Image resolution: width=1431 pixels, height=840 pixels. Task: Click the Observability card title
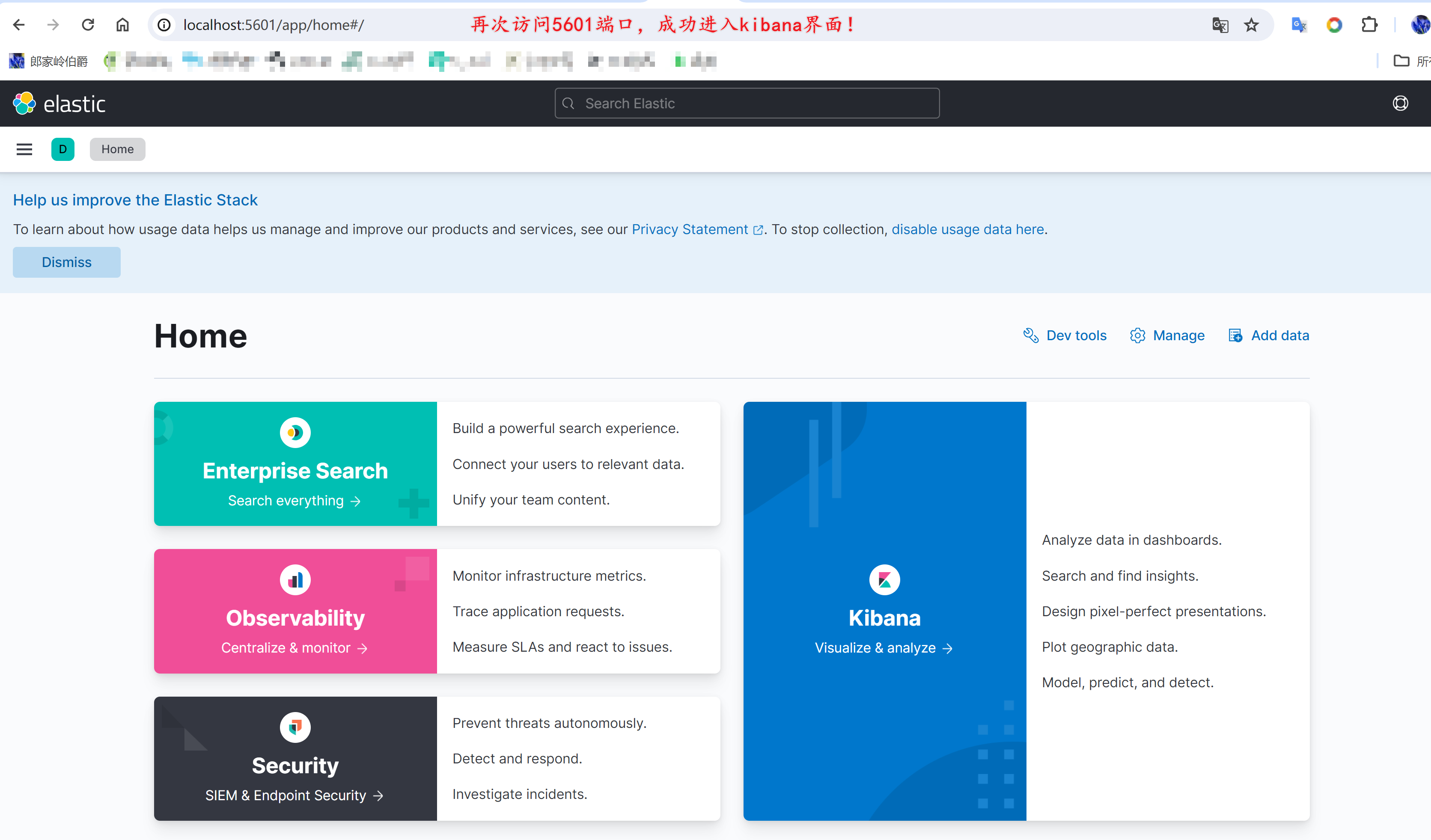click(295, 618)
